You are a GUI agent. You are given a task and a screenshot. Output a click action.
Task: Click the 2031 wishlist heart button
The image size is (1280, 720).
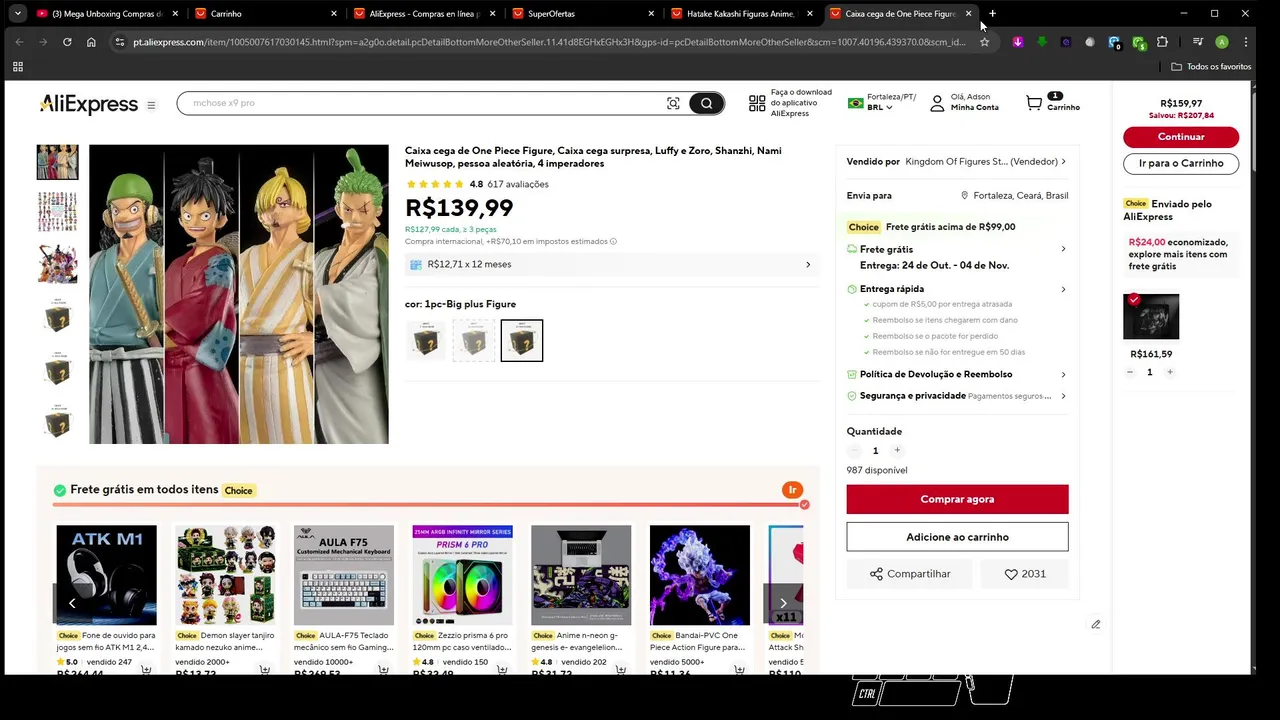click(1025, 574)
